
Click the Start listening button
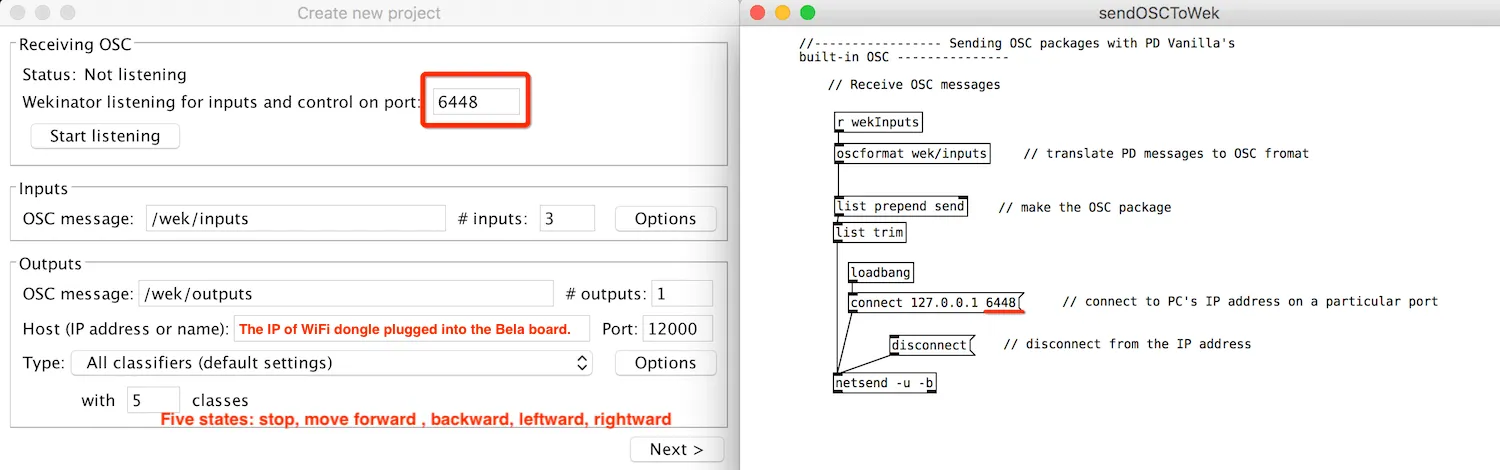(105, 136)
